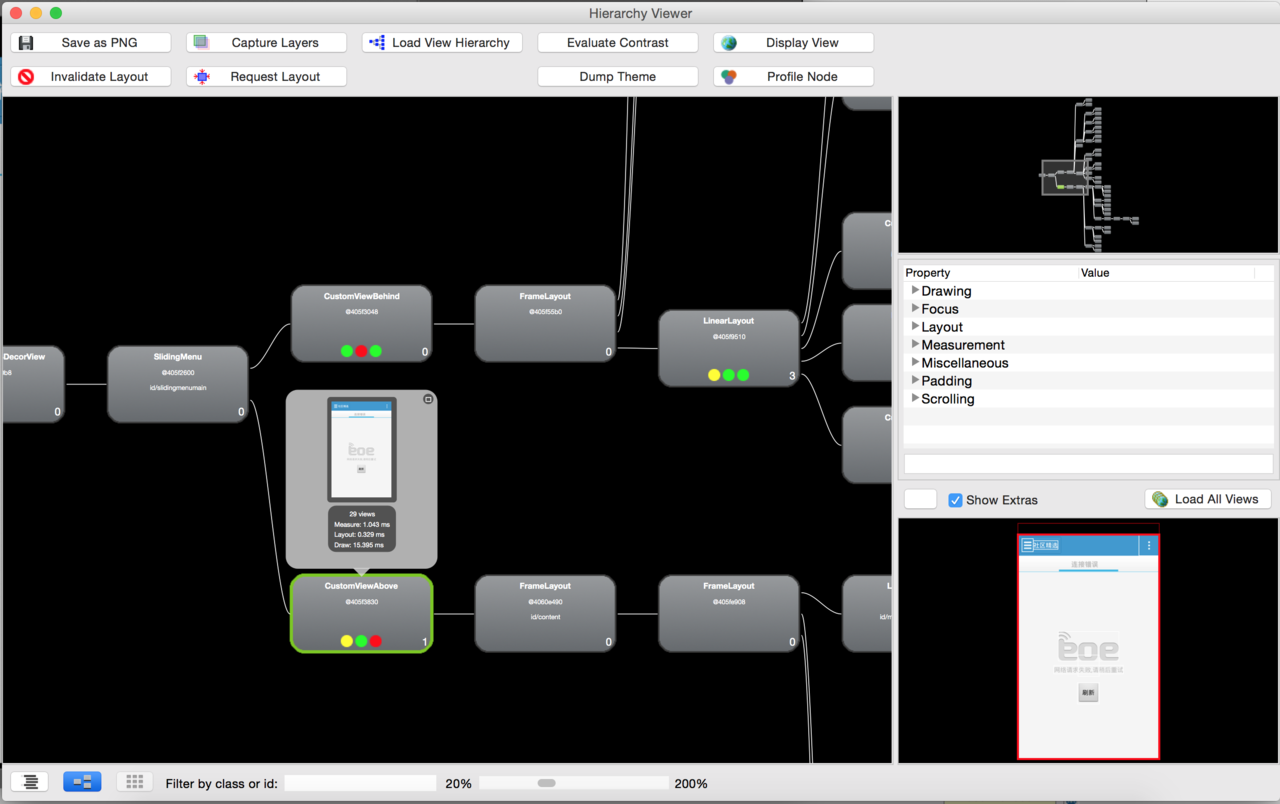Select FrameLayout node with id/content

pos(545,613)
